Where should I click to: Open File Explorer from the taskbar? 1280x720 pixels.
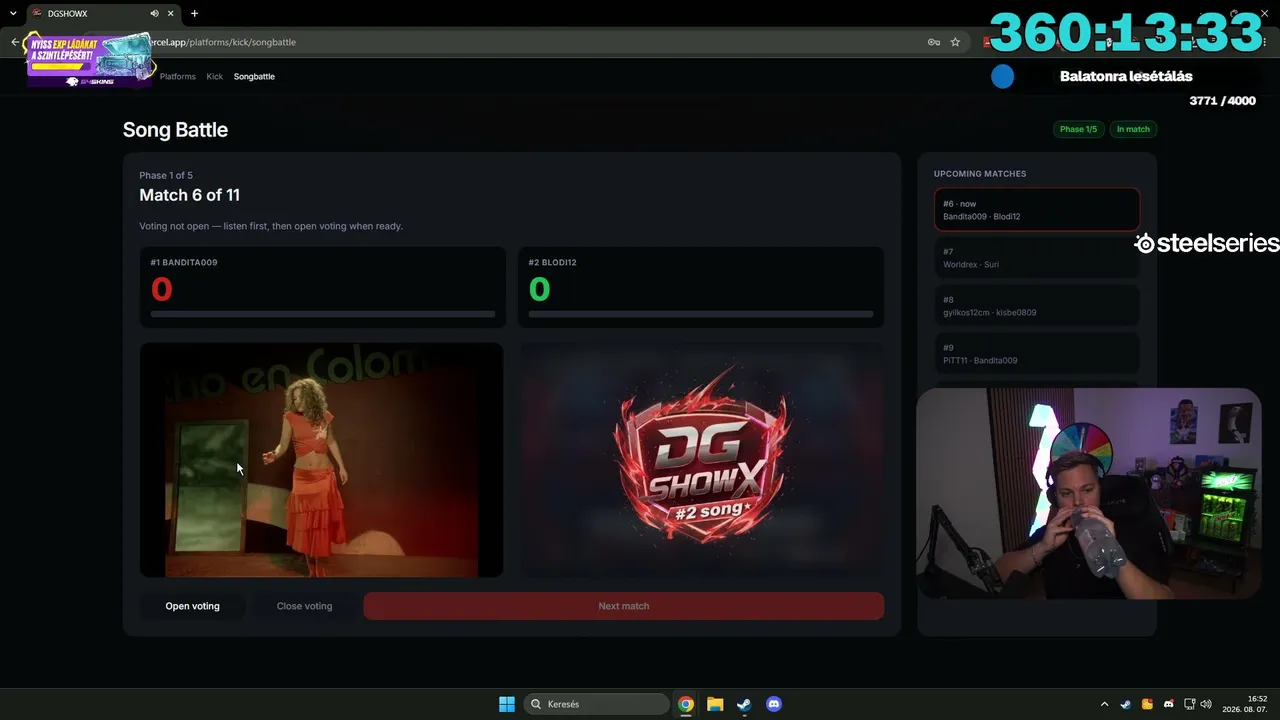[x=715, y=704]
